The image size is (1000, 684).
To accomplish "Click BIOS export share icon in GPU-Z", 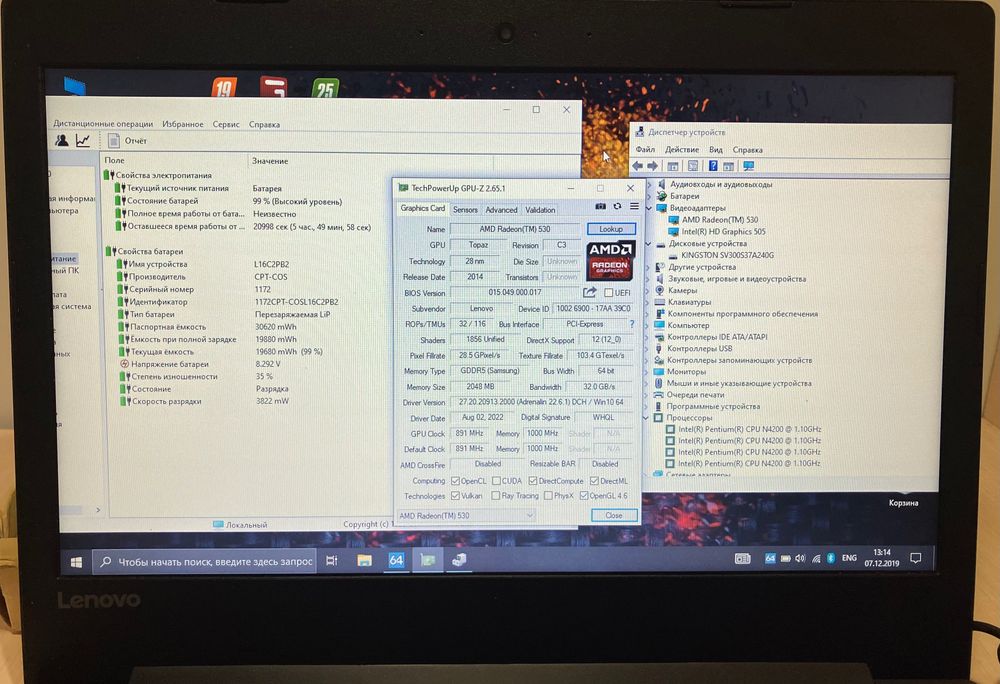I will (589, 292).
